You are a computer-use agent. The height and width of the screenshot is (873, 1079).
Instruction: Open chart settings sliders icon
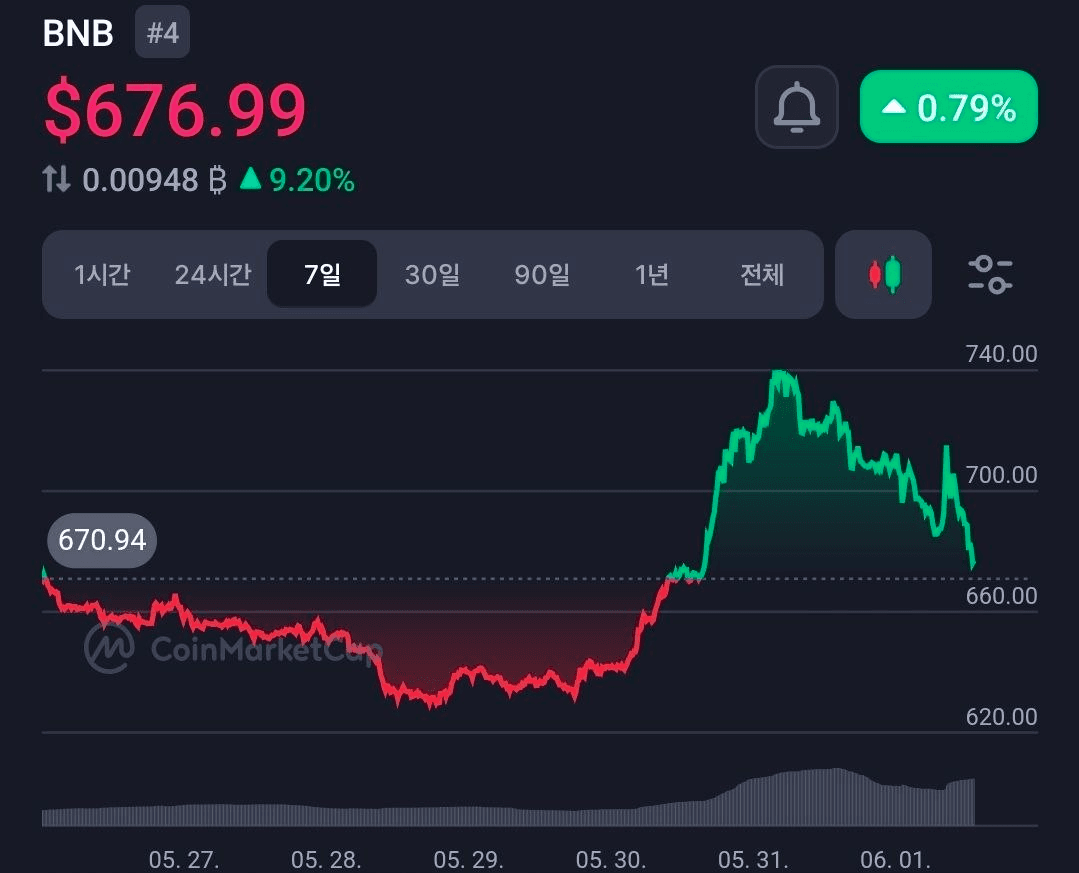[990, 274]
